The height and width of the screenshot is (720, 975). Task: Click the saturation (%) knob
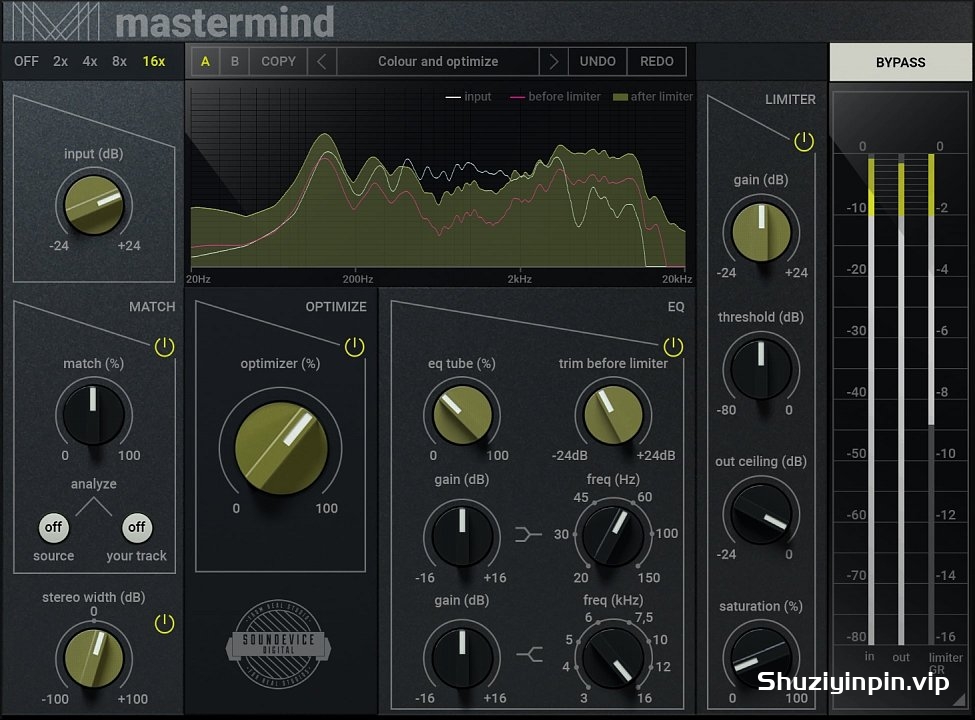[x=761, y=657]
